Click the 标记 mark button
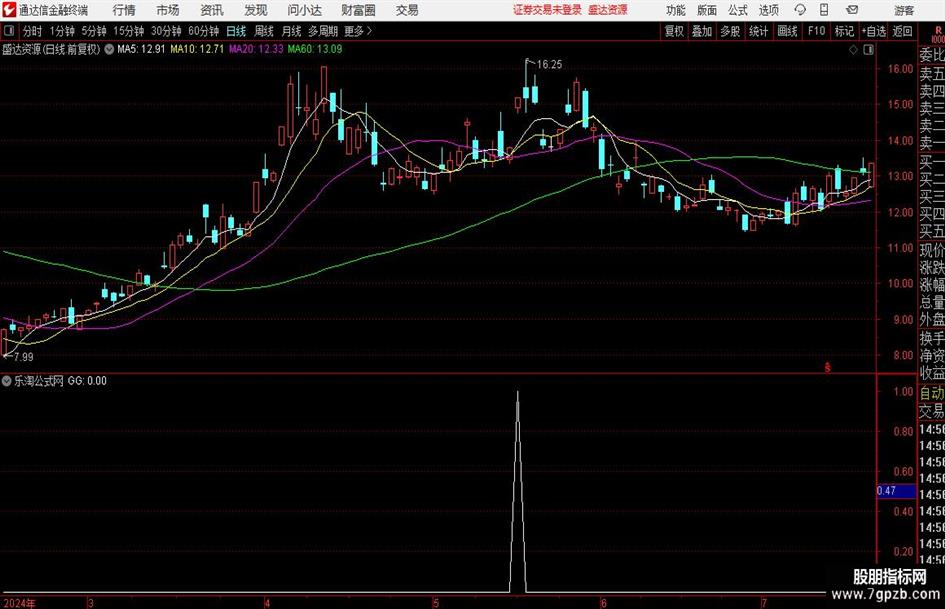This screenshot has width=945, height=609. 844,31
